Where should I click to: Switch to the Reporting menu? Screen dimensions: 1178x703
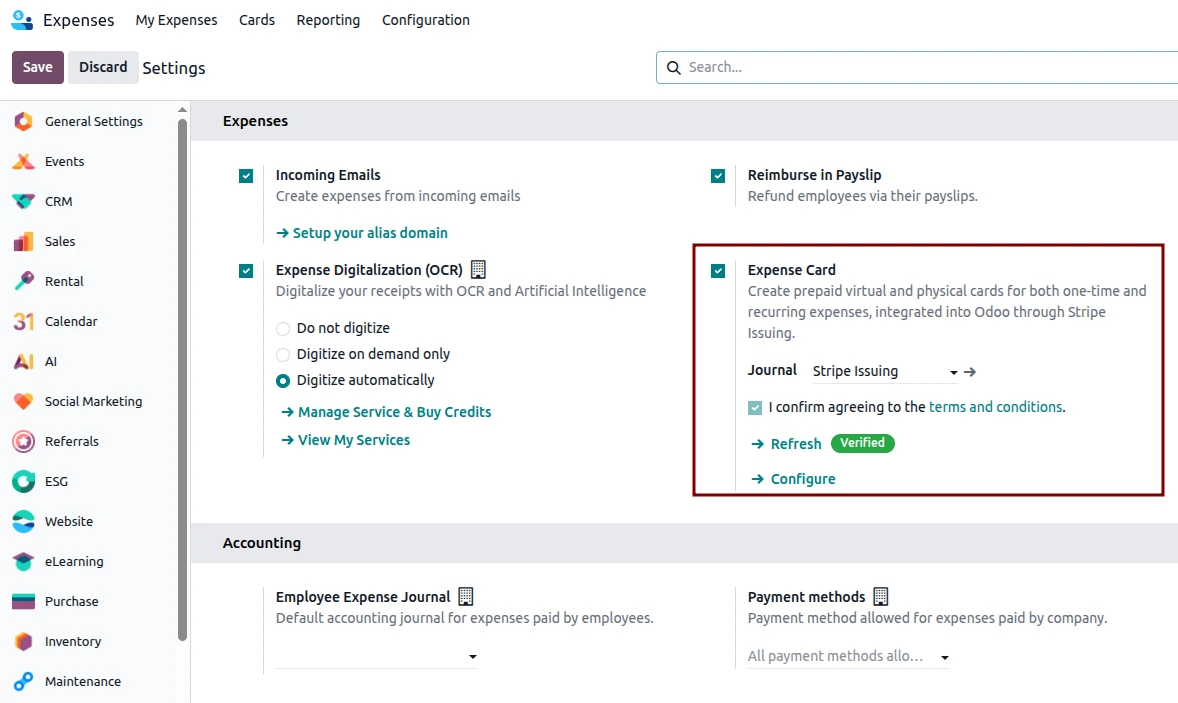[x=328, y=19]
